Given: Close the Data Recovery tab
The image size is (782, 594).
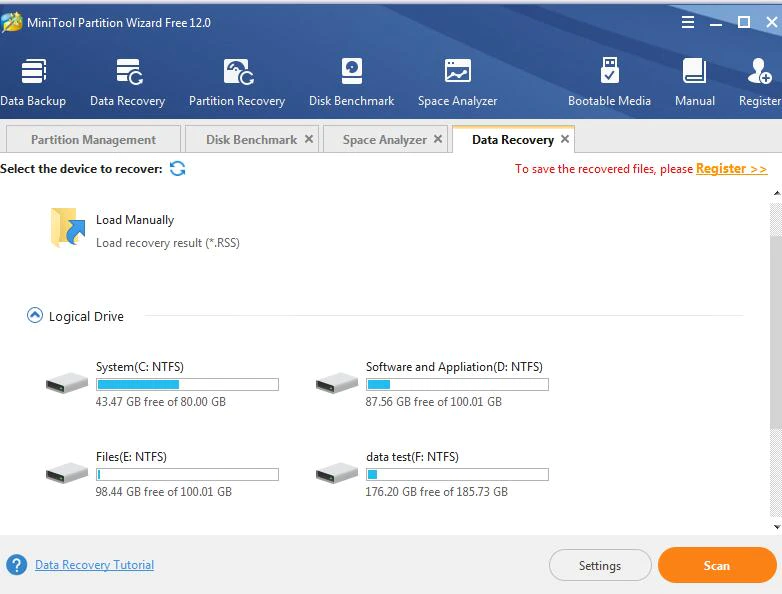Looking at the screenshot, I should point(565,139).
